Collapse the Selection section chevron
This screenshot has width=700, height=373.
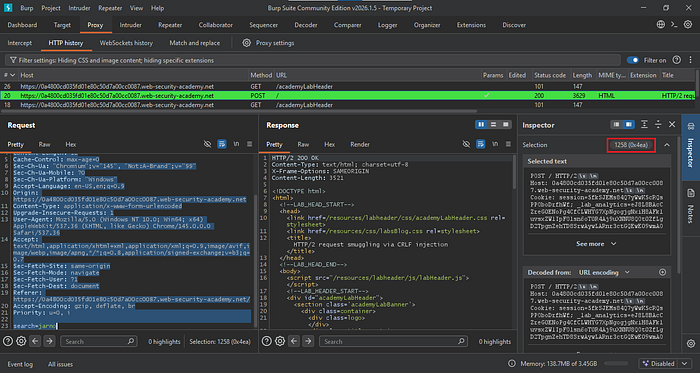[x=667, y=145]
